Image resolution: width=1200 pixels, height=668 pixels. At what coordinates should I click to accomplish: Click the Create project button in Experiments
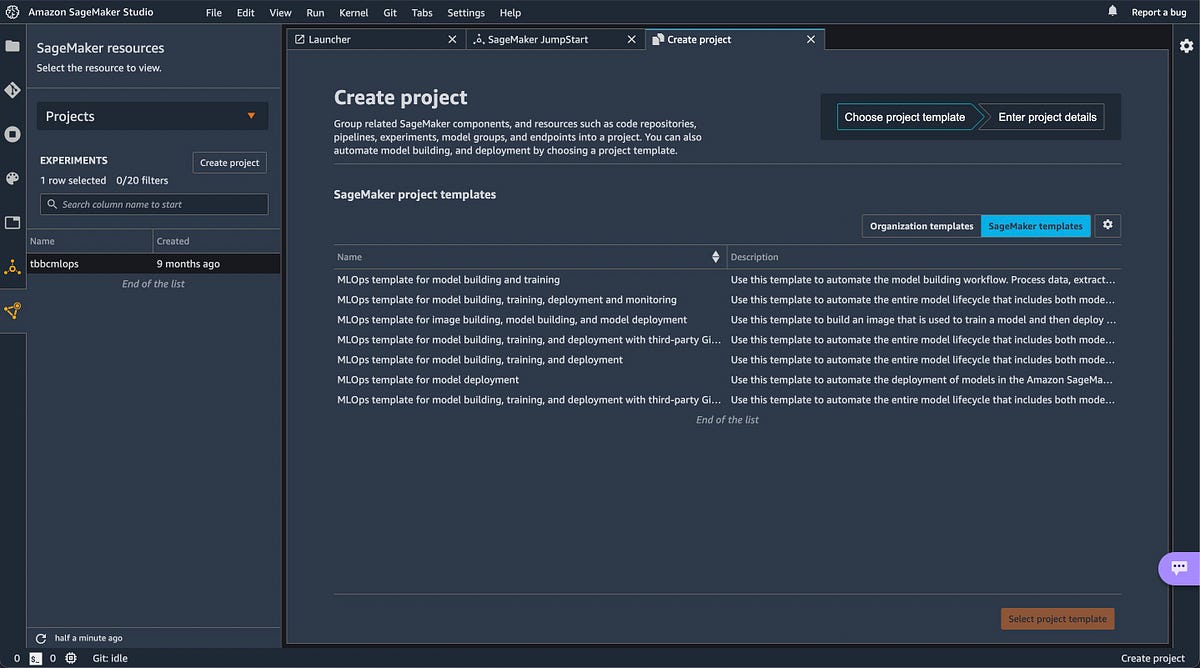click(x=229, y=162)
